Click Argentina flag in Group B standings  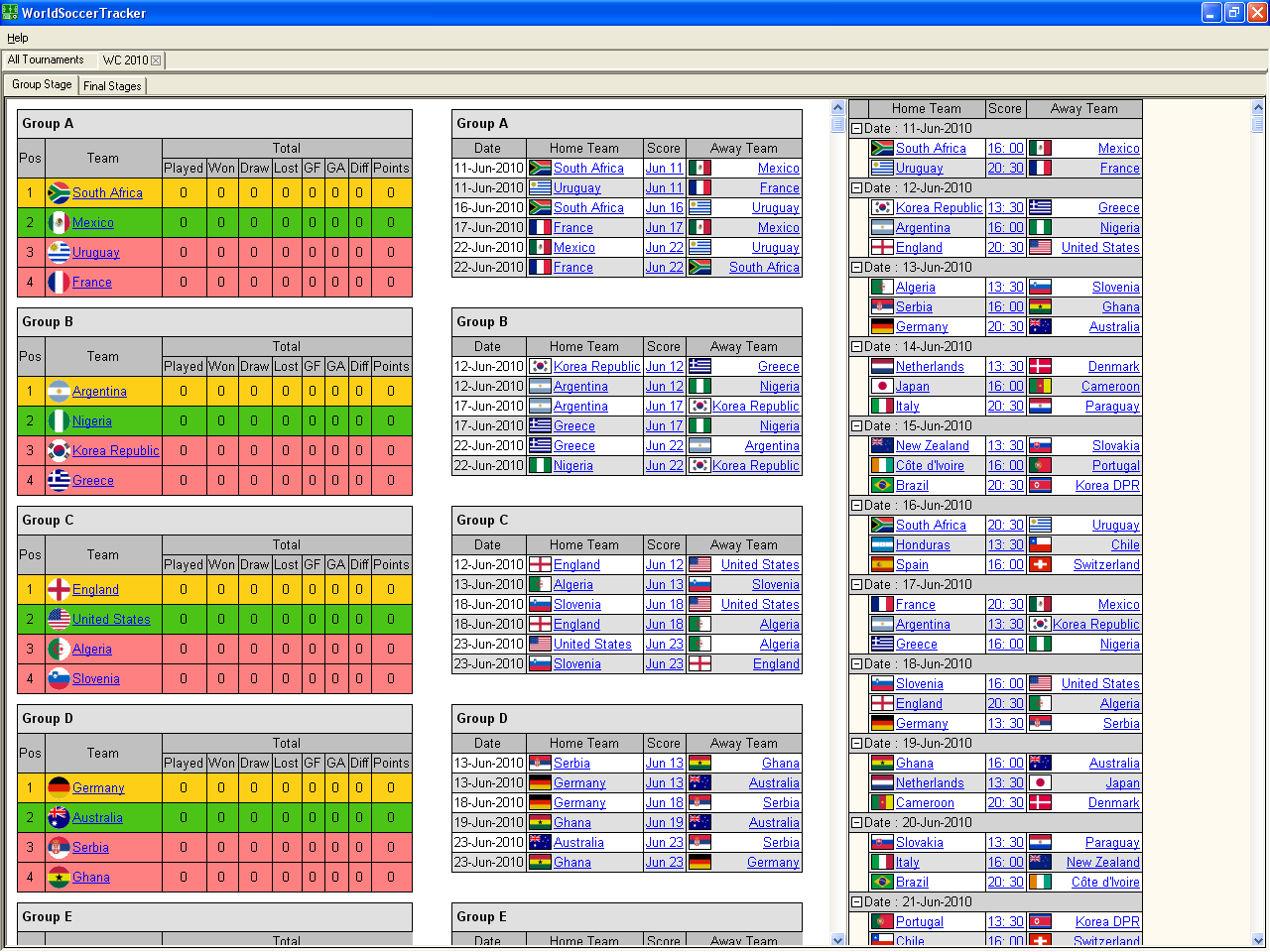(x=59, y=391)
